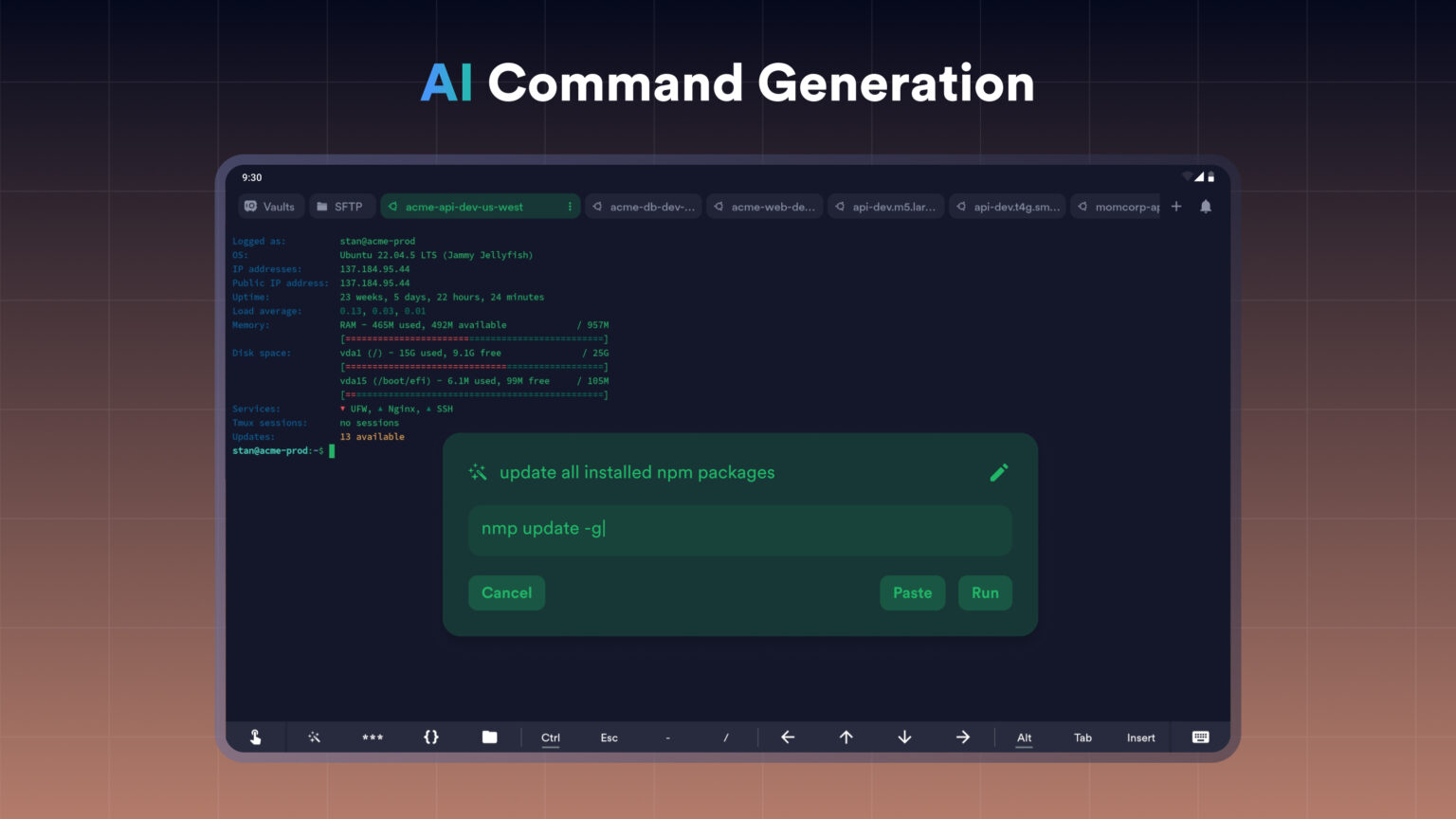This screenshot has width=1456, height=819.
Task: Click the RAM usage progress bar
Action: [x=474, y=338]
